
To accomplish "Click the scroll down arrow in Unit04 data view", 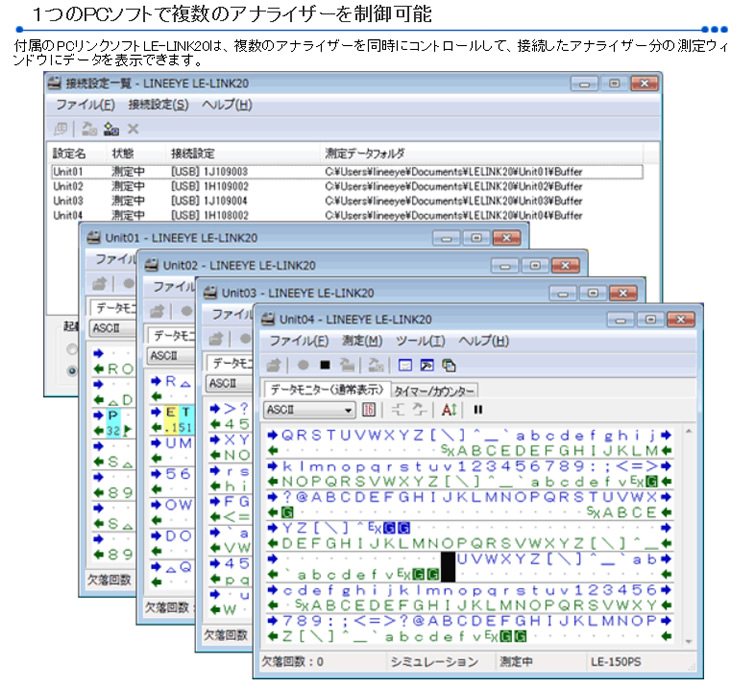I will tap(689, 641).
